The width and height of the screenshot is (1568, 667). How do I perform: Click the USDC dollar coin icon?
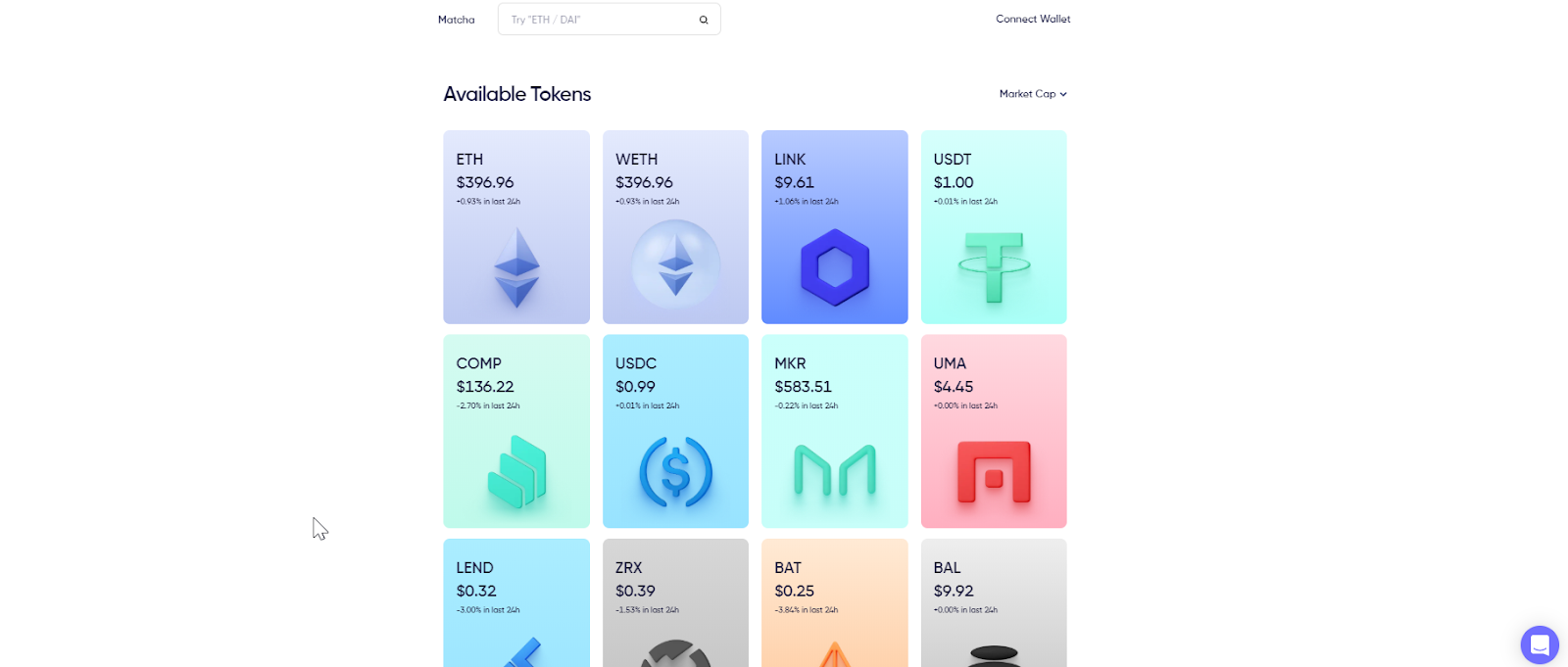676,472
